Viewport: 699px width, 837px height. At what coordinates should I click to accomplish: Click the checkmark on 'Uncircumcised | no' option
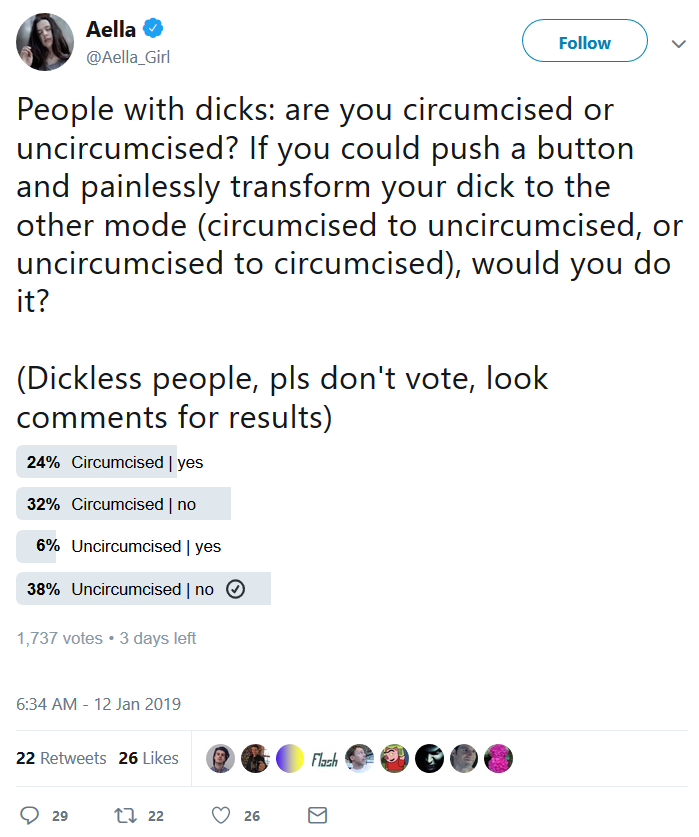[x=234, y=589]
